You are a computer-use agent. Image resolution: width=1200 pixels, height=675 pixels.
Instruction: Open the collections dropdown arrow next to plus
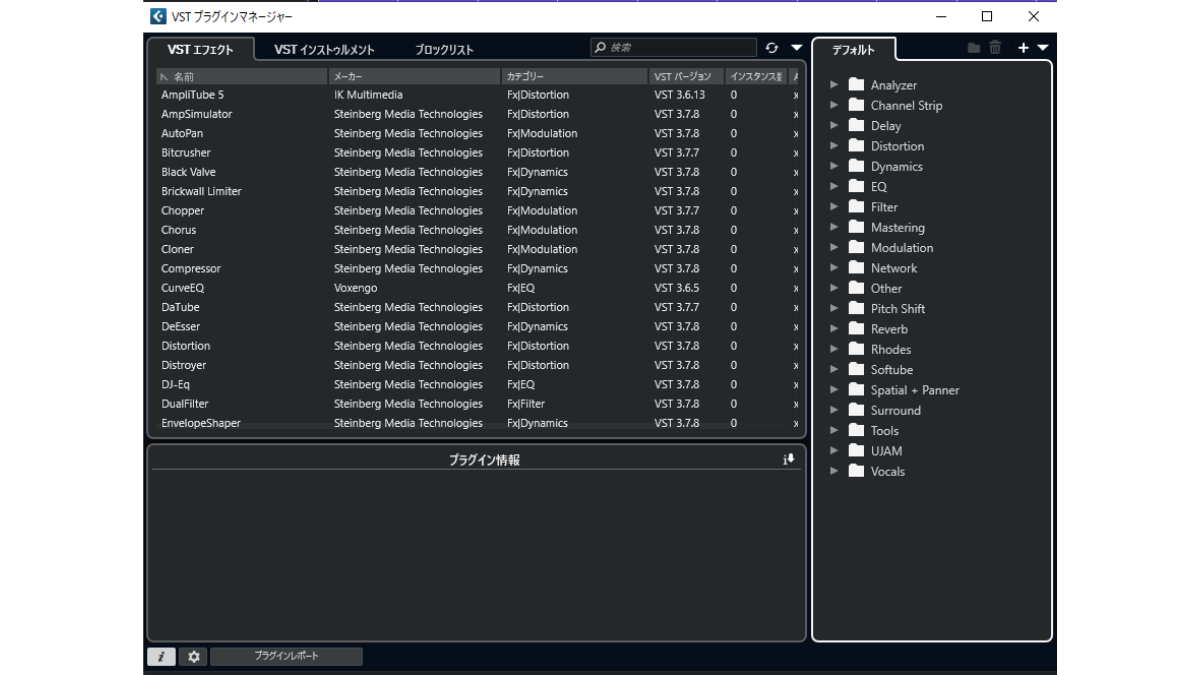coord(1043,48)
